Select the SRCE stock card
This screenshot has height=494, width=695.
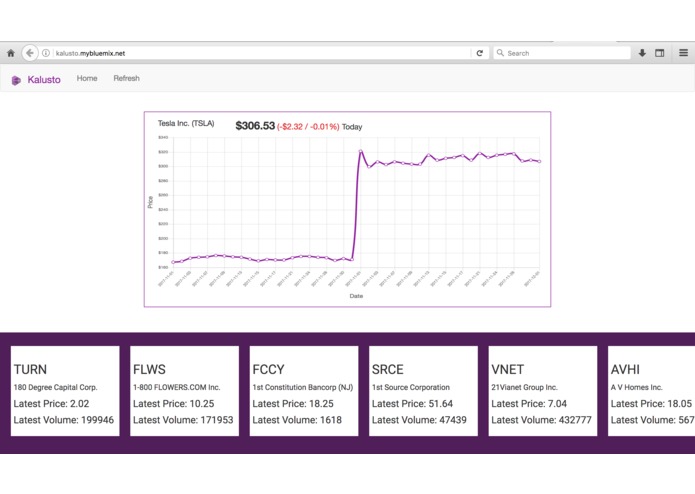[423, 391]
